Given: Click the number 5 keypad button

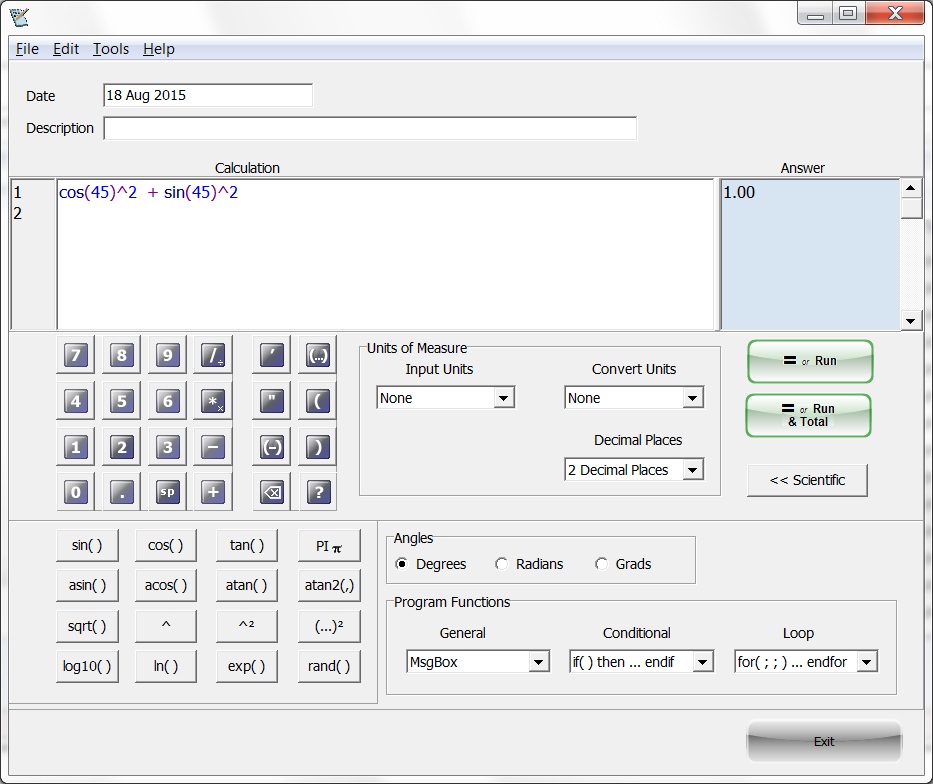Looking at the screenshot, I should tap(121, 401).
